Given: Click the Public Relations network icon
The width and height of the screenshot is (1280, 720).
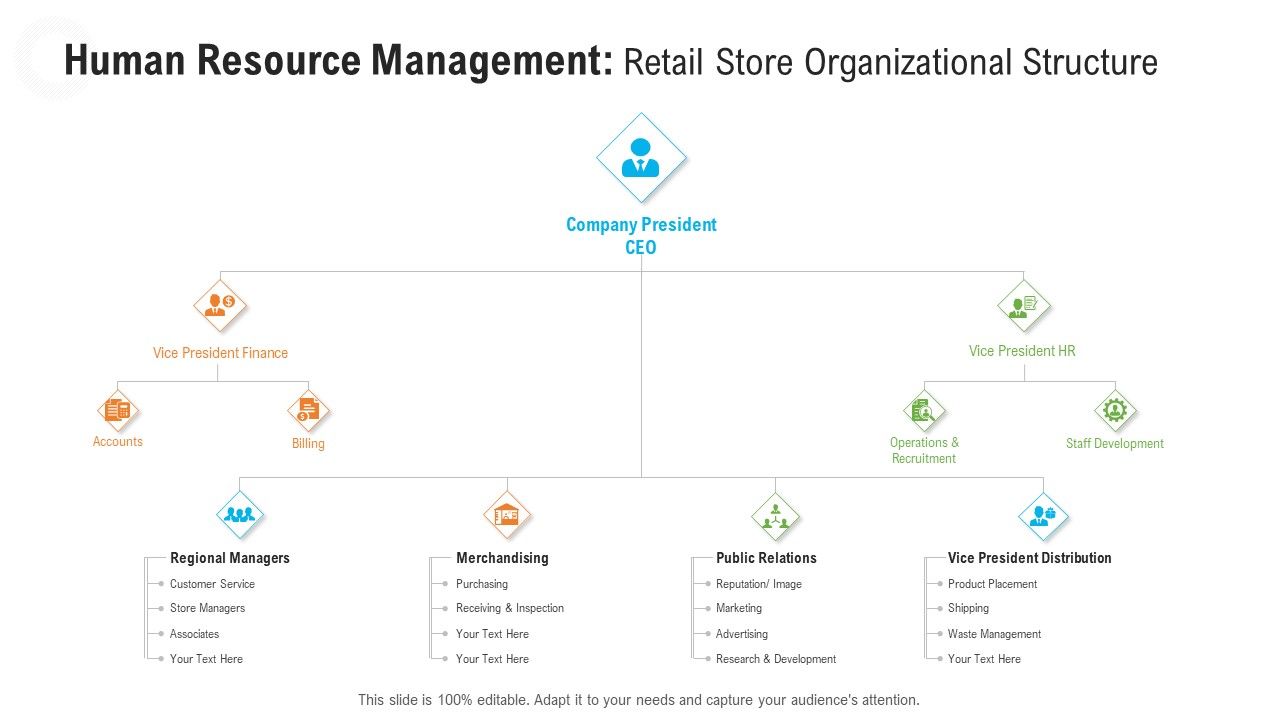Looking at the screenshot, I should pyautogui.click(x=775, y=516).
